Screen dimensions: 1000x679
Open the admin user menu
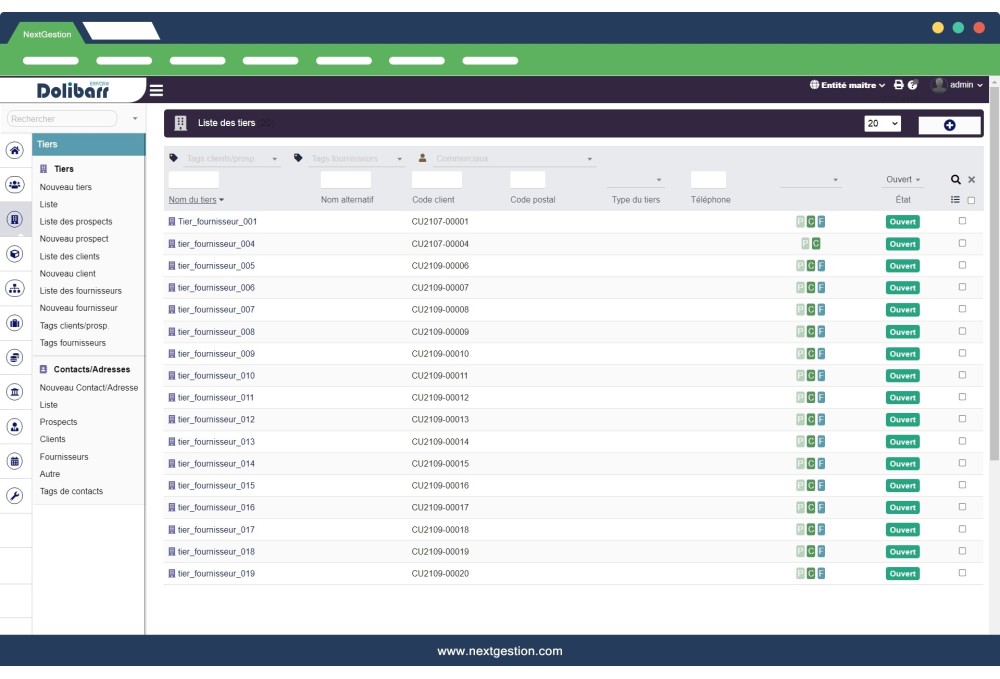(x=962, y=85)
